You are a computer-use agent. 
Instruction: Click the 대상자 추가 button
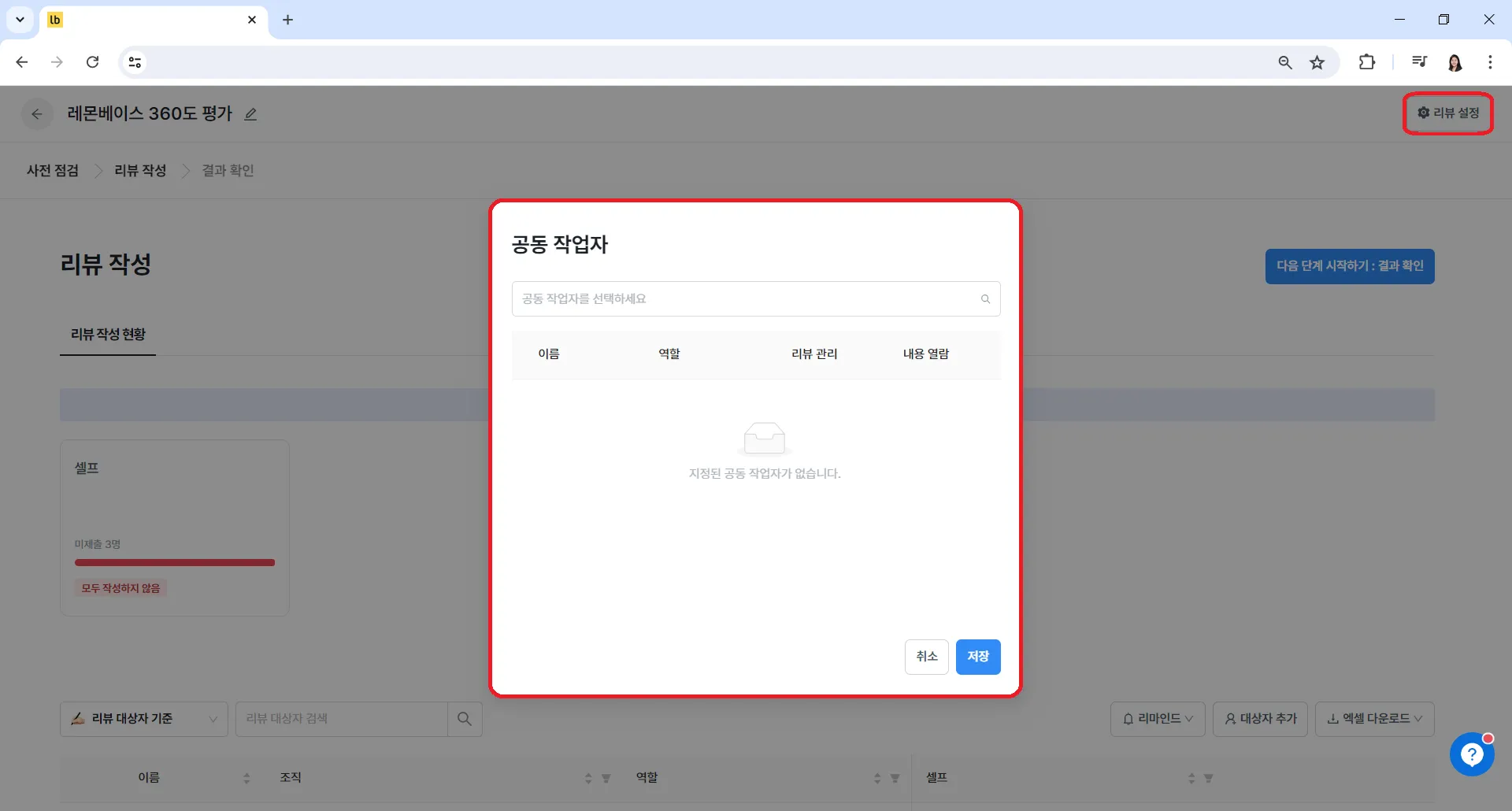(1260, 719)
